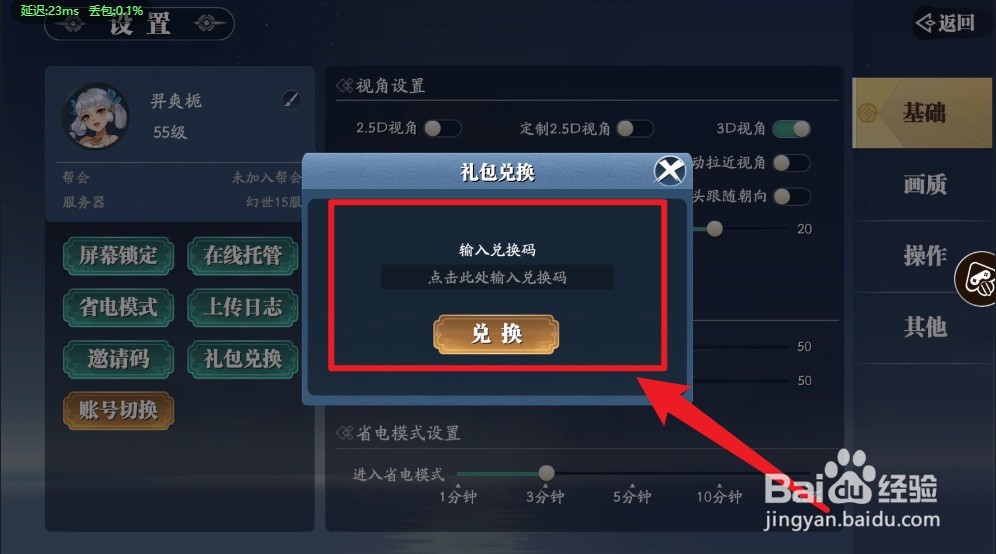Click the 返回 back arrow
Image resolution: width=996 pixels, height=554 pixels.
pos(945,23)
